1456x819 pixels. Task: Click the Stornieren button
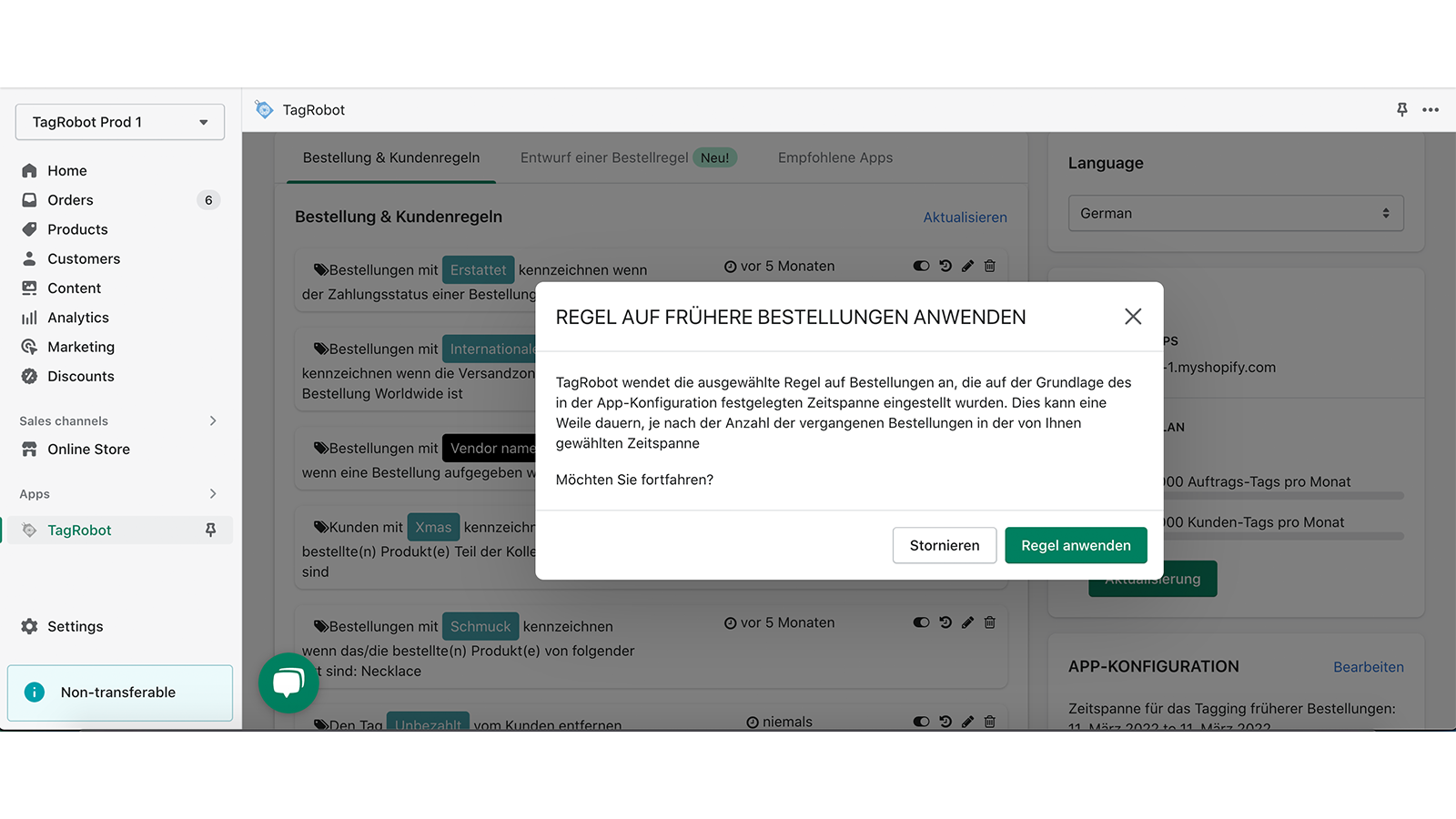click(945, 545)
